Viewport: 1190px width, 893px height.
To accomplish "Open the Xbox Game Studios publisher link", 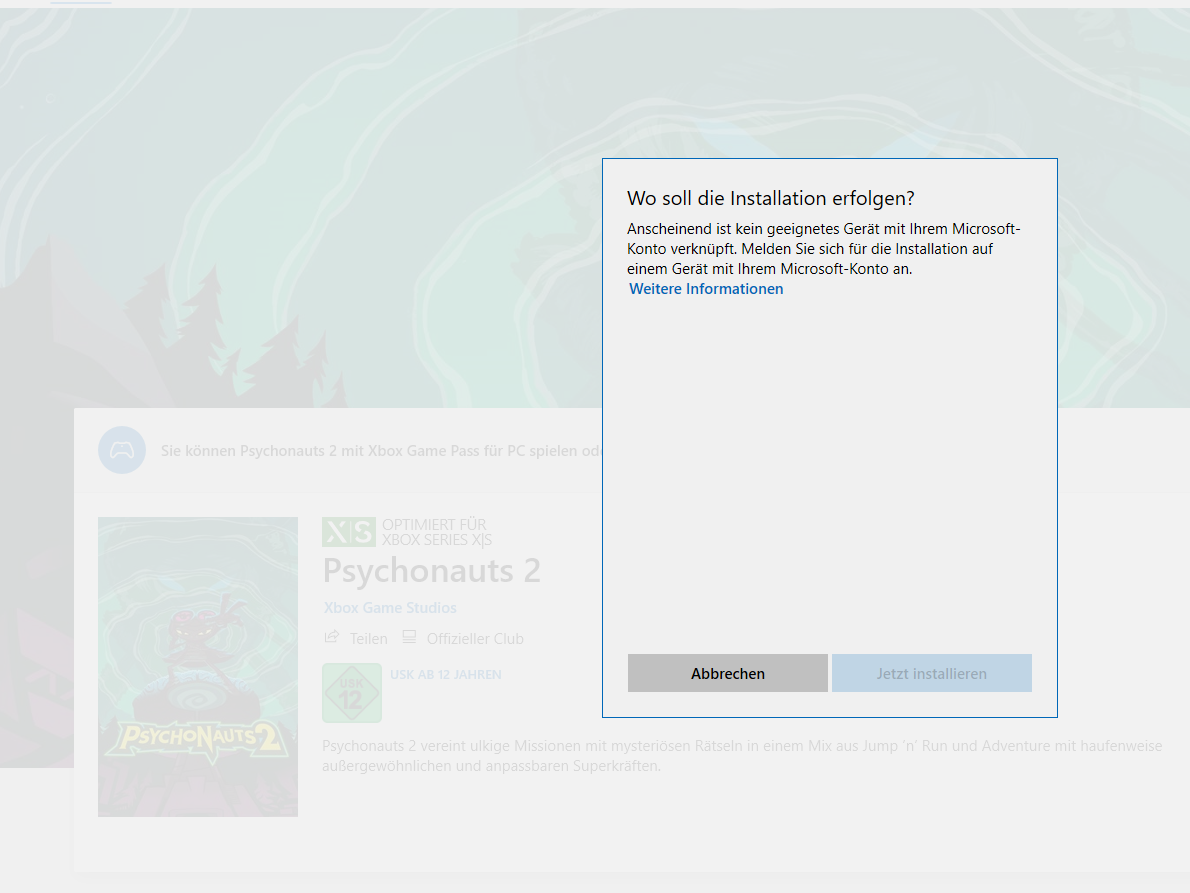I will pyautogui.click(x=390, y=608).
